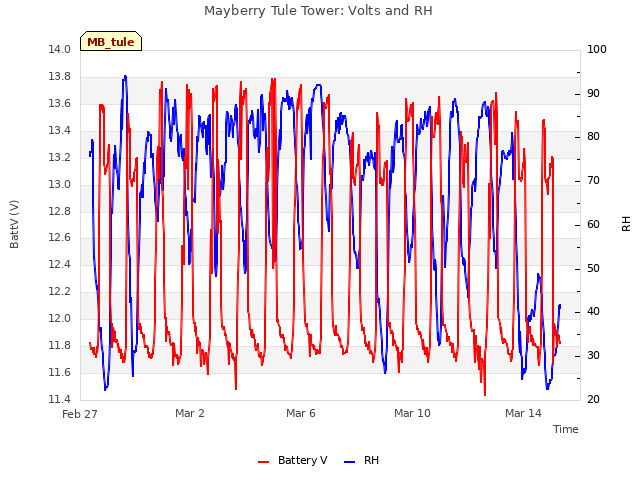Click the Mar 6 date tick label
This screenshot has height=480, width=640.
[301, 413]
